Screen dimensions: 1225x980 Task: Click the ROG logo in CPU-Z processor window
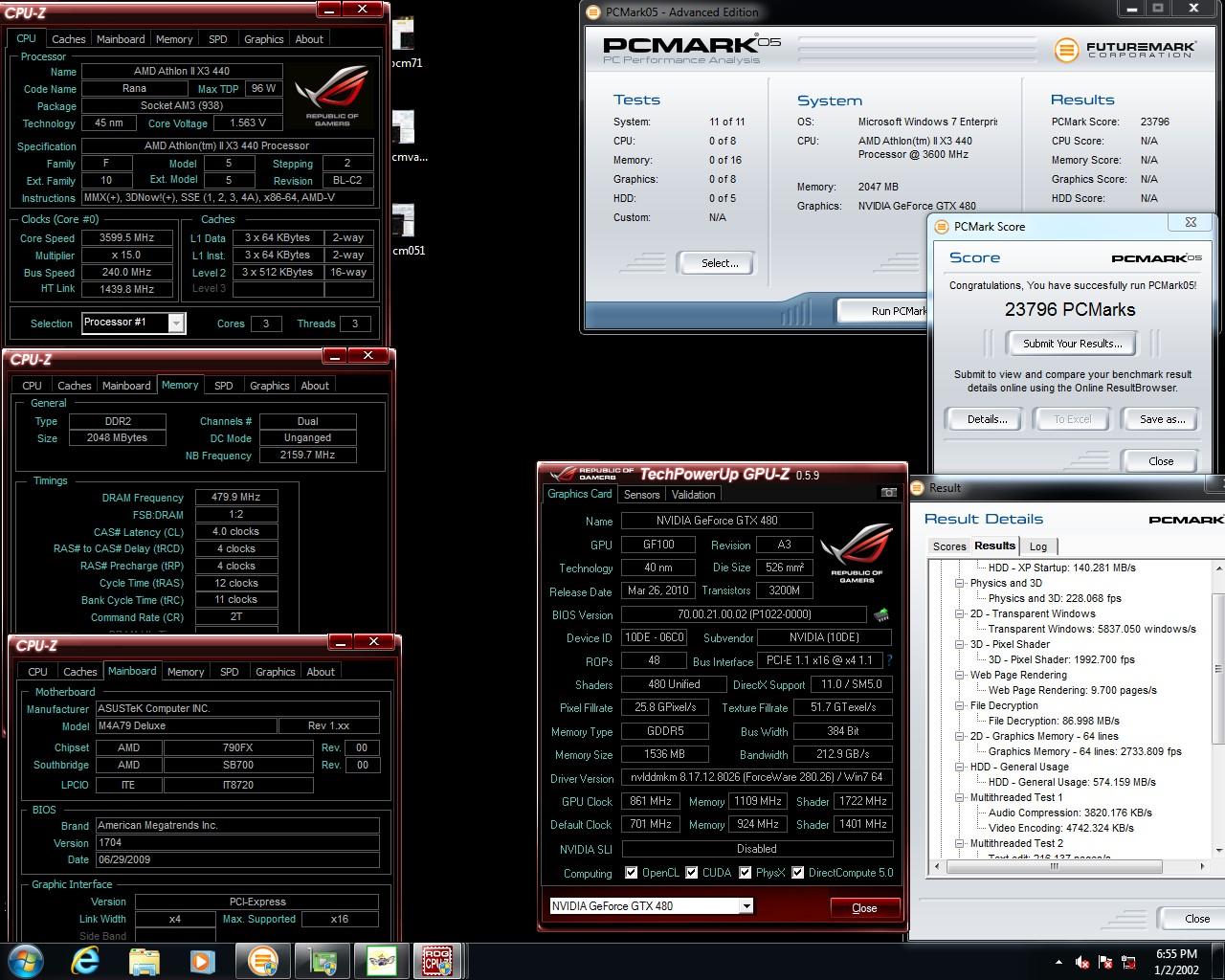click(331, 96)
